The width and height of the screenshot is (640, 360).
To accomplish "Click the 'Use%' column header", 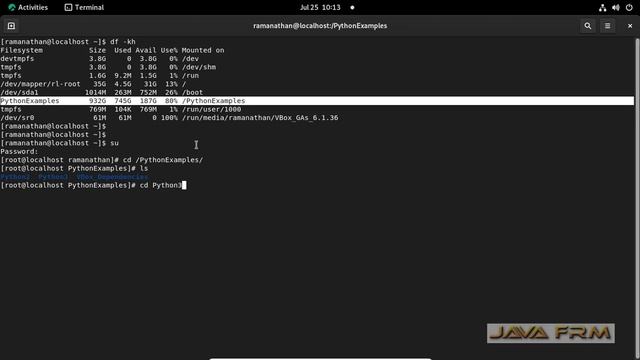I will (x=169, y=50).
